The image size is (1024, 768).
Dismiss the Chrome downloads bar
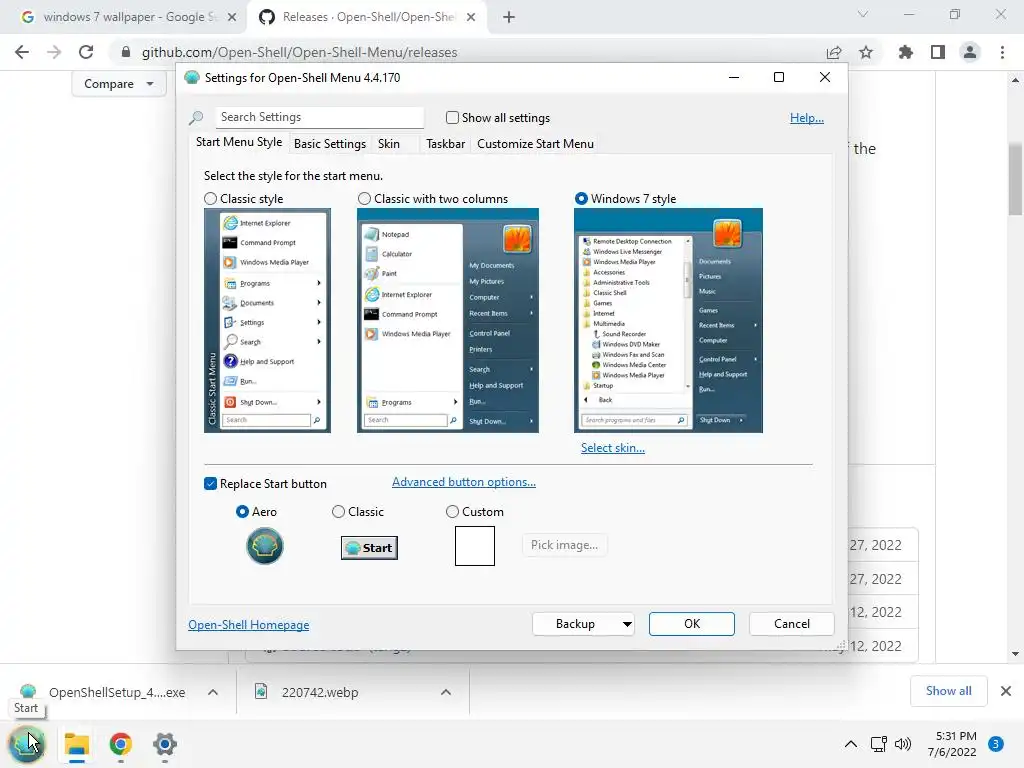pyautogui.click(x=1006, y=691)
